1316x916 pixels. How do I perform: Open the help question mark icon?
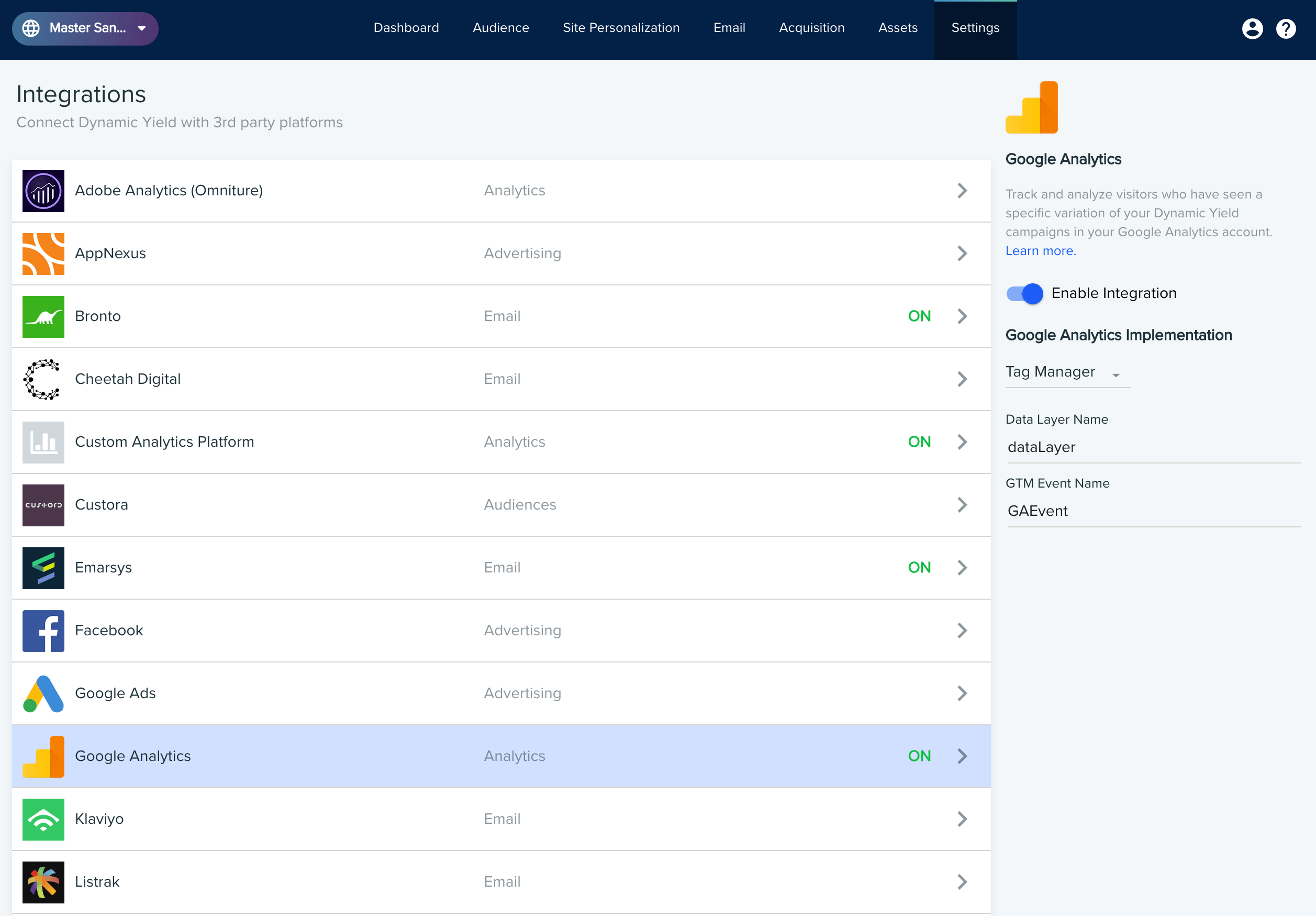click(1286, 29)
